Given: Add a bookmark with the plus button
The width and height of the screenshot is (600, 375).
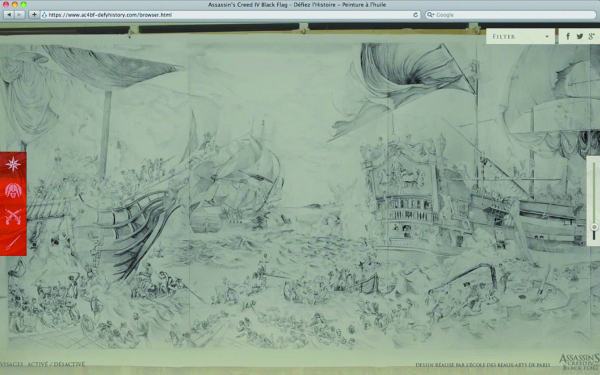Looking at the screenshot, I should click(34, 15).
